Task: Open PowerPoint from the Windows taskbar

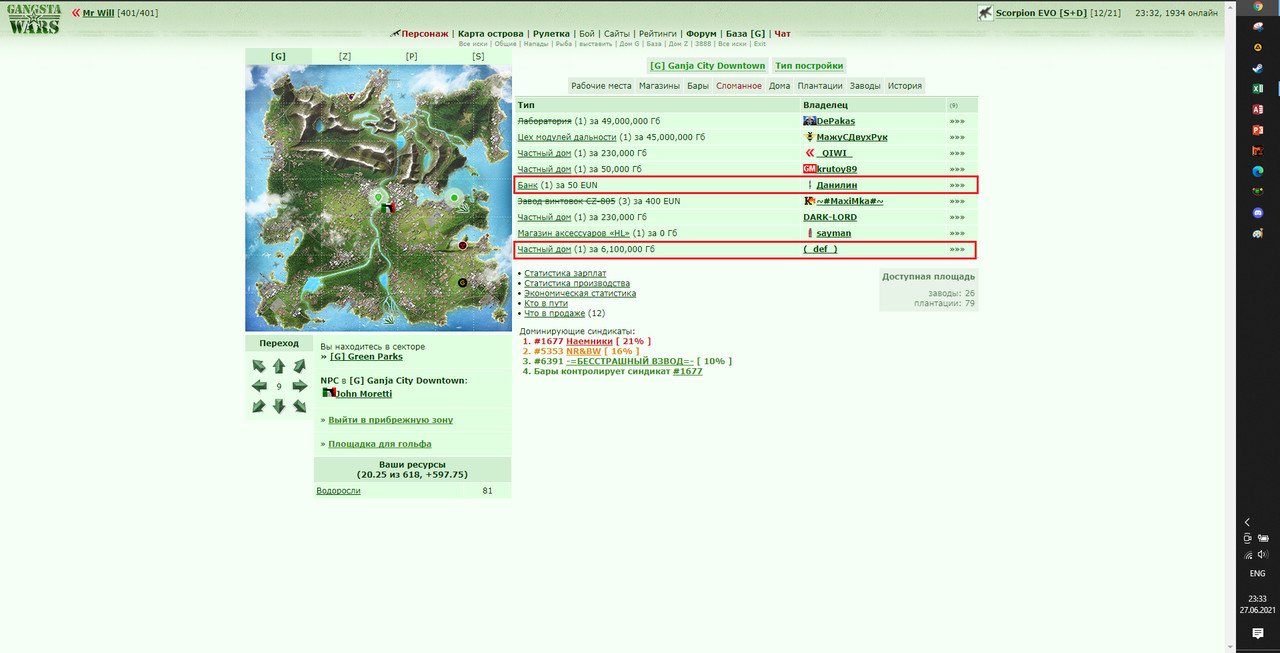Action: [1258, 130]
